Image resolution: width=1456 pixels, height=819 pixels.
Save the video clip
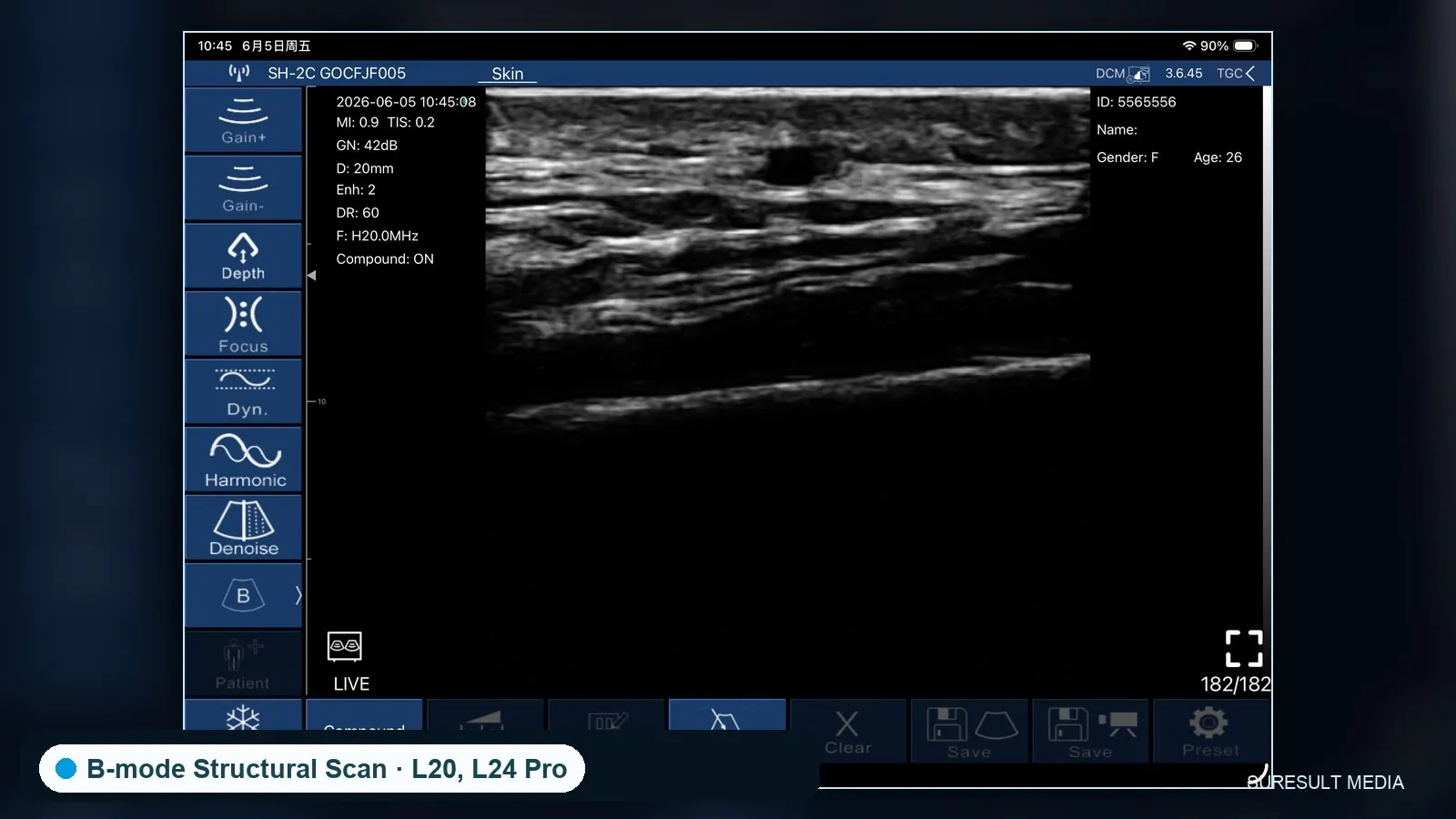tap(1091, 731)
